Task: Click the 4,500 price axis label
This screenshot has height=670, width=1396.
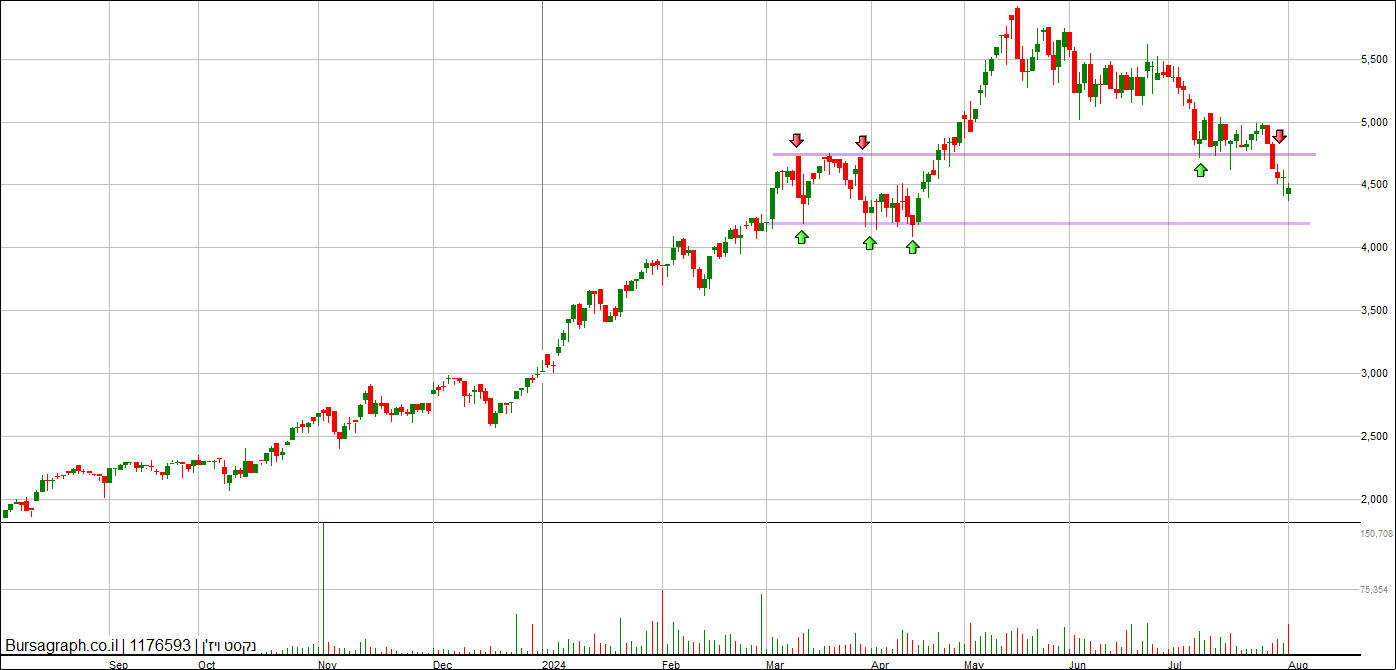Action: (x=1374, y=185)
